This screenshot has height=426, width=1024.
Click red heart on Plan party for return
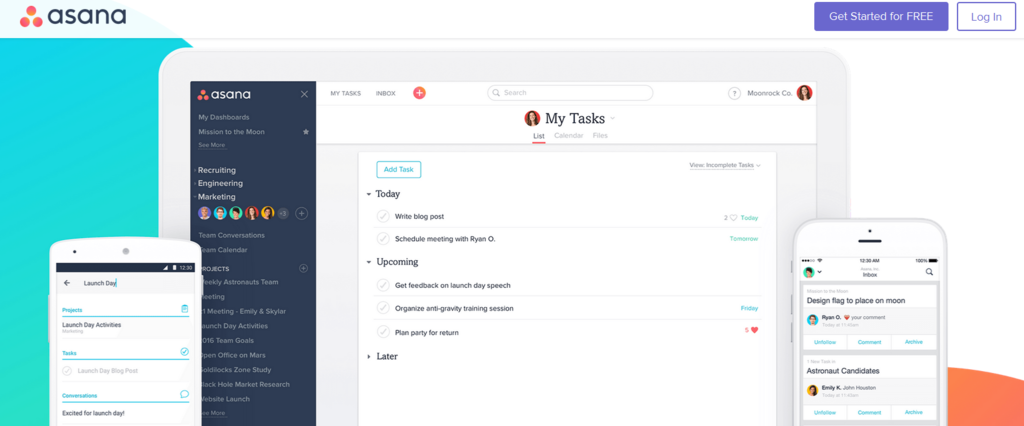click(754, 330)
